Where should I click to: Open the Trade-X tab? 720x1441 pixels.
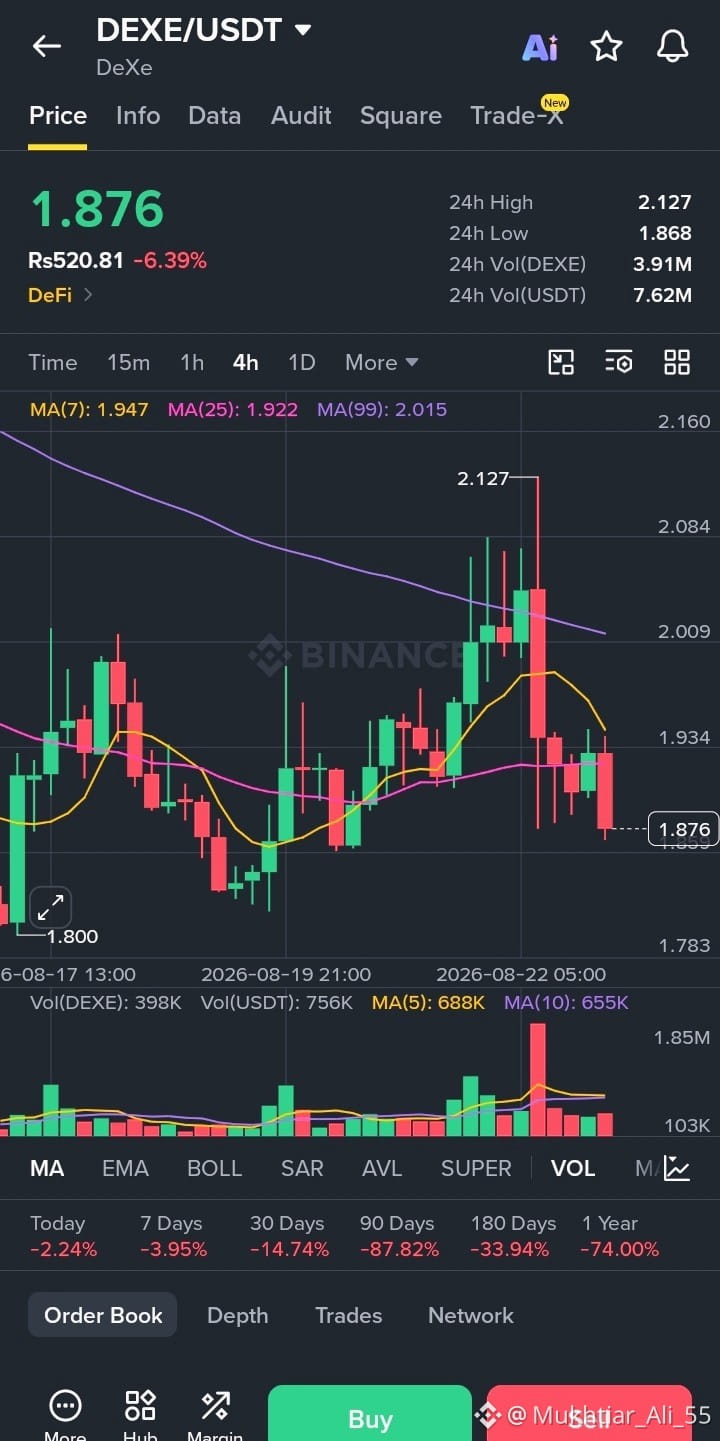517,116
